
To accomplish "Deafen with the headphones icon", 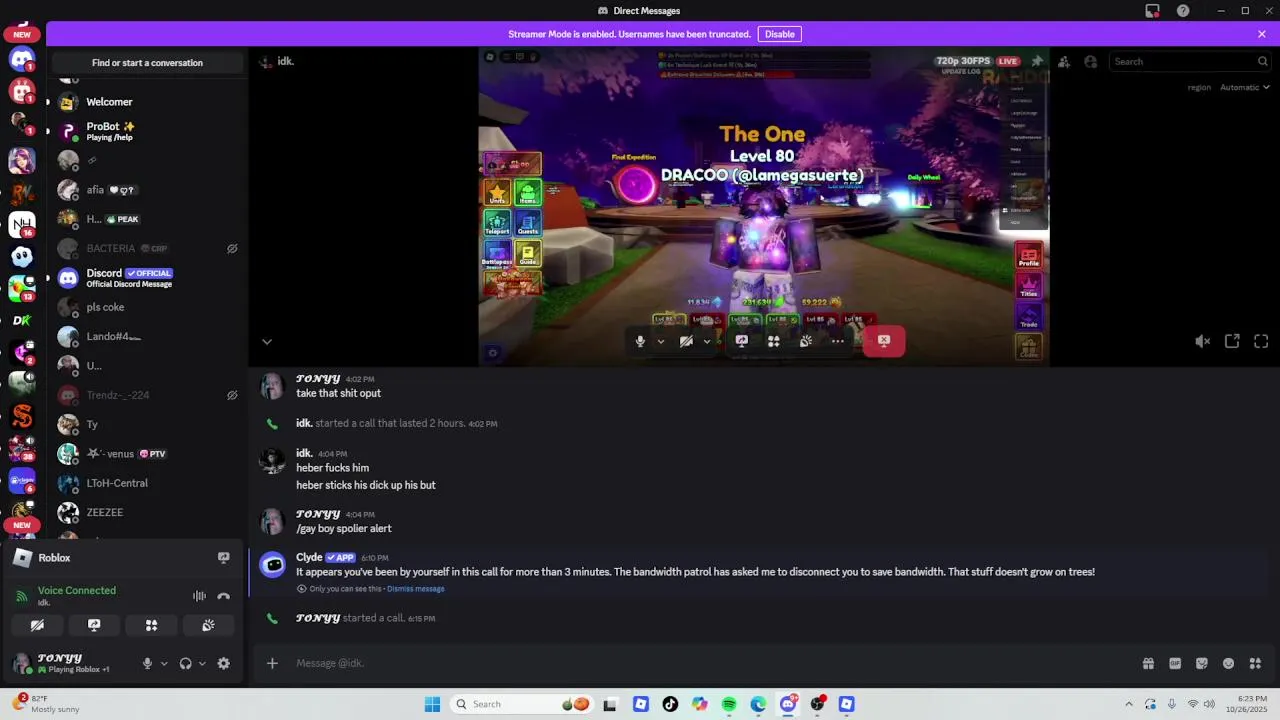I will point(185,663).
